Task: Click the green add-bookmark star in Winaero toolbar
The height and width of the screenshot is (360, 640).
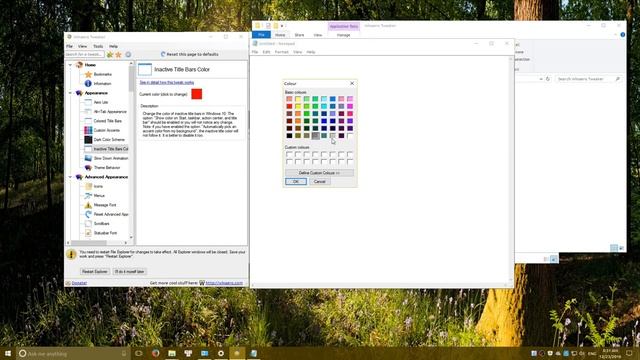Action: tap(109, 54)
